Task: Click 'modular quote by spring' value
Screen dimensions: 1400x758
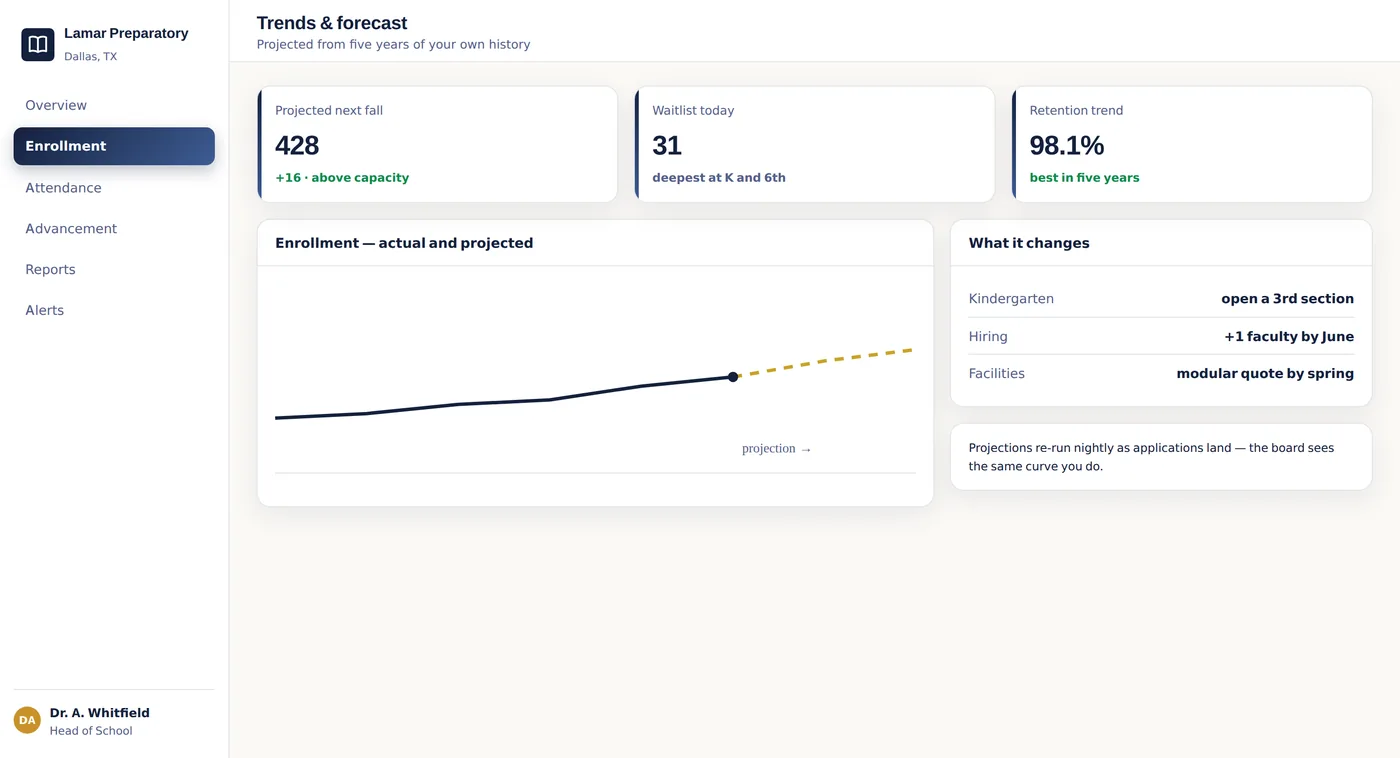Action: pos(1265,374)
